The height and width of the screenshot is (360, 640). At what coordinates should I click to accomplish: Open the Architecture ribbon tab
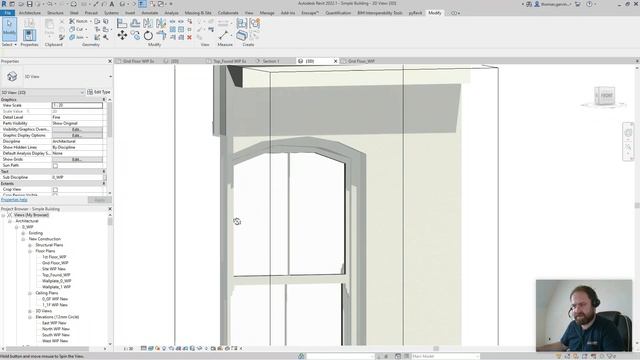click(30, 13)
